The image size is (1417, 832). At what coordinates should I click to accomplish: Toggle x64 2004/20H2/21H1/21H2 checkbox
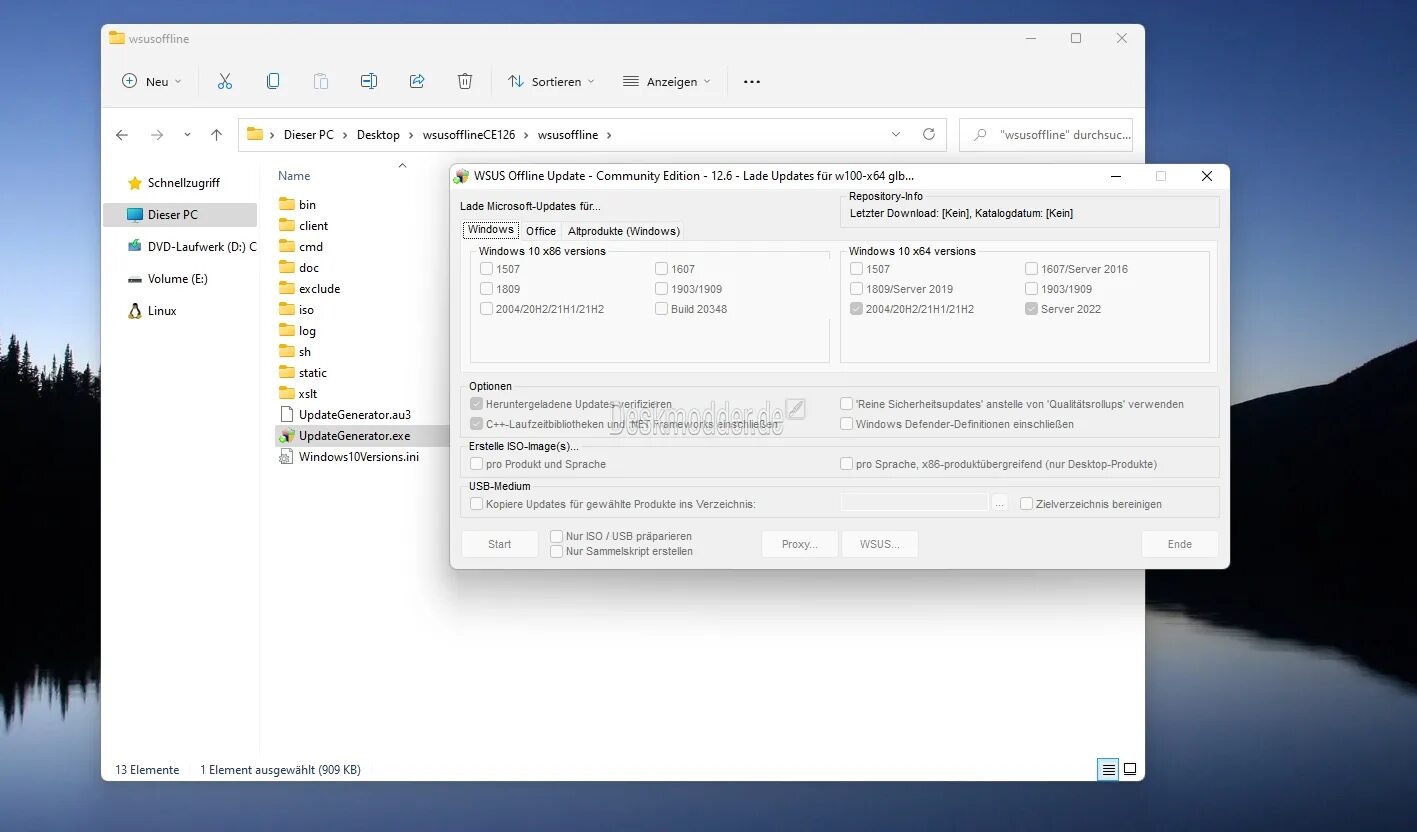pyautogui.click(x=857, y=309)
